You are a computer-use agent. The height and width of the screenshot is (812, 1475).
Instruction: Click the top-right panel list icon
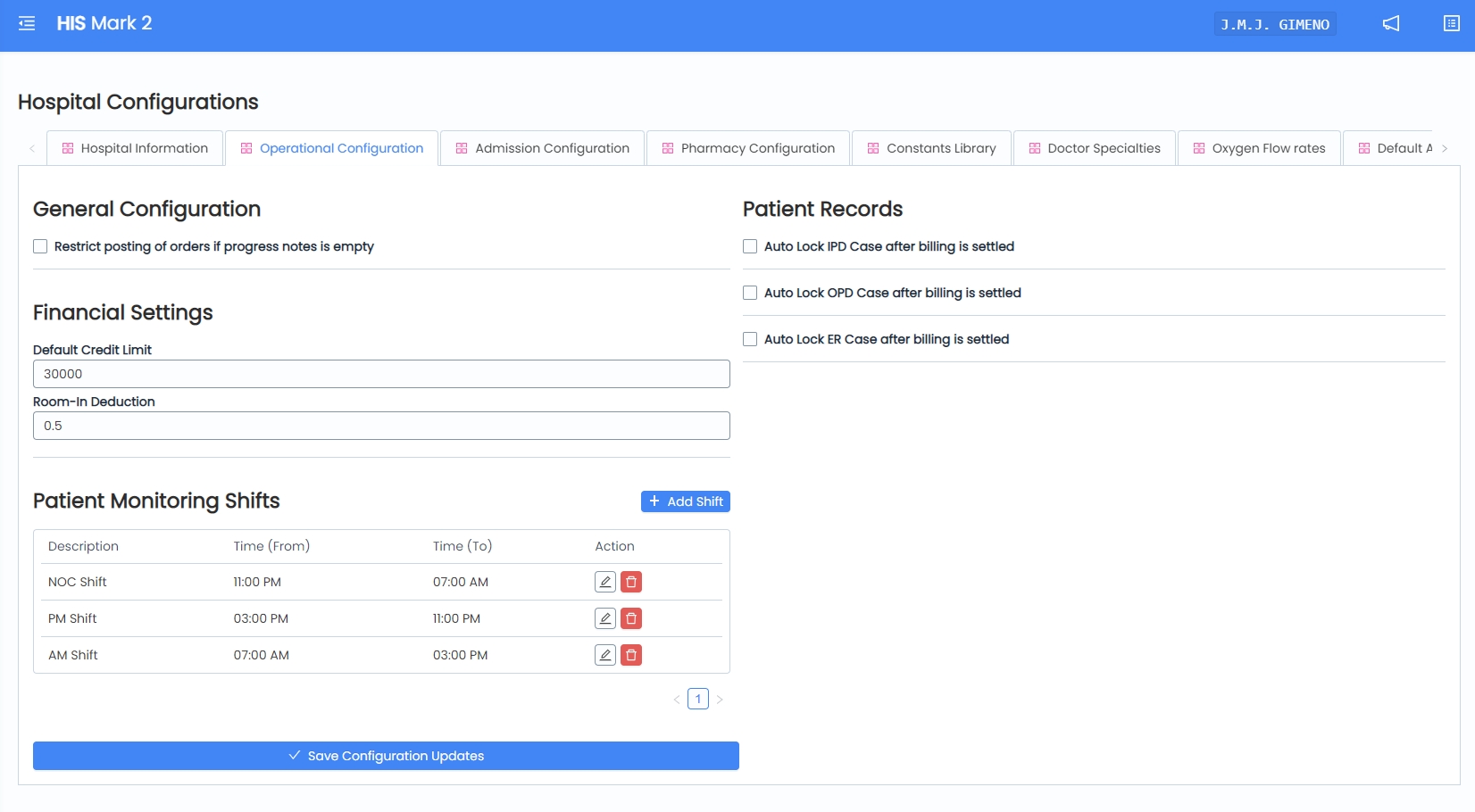pos(1452,24)
